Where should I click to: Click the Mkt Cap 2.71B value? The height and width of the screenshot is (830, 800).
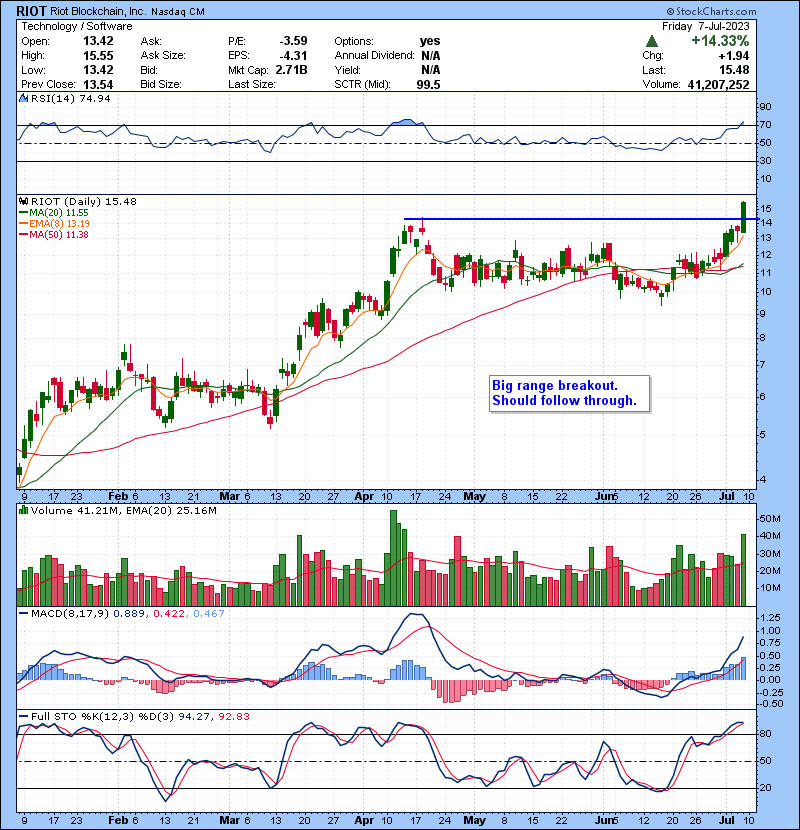pyautogui.click(x=291, y=70)
